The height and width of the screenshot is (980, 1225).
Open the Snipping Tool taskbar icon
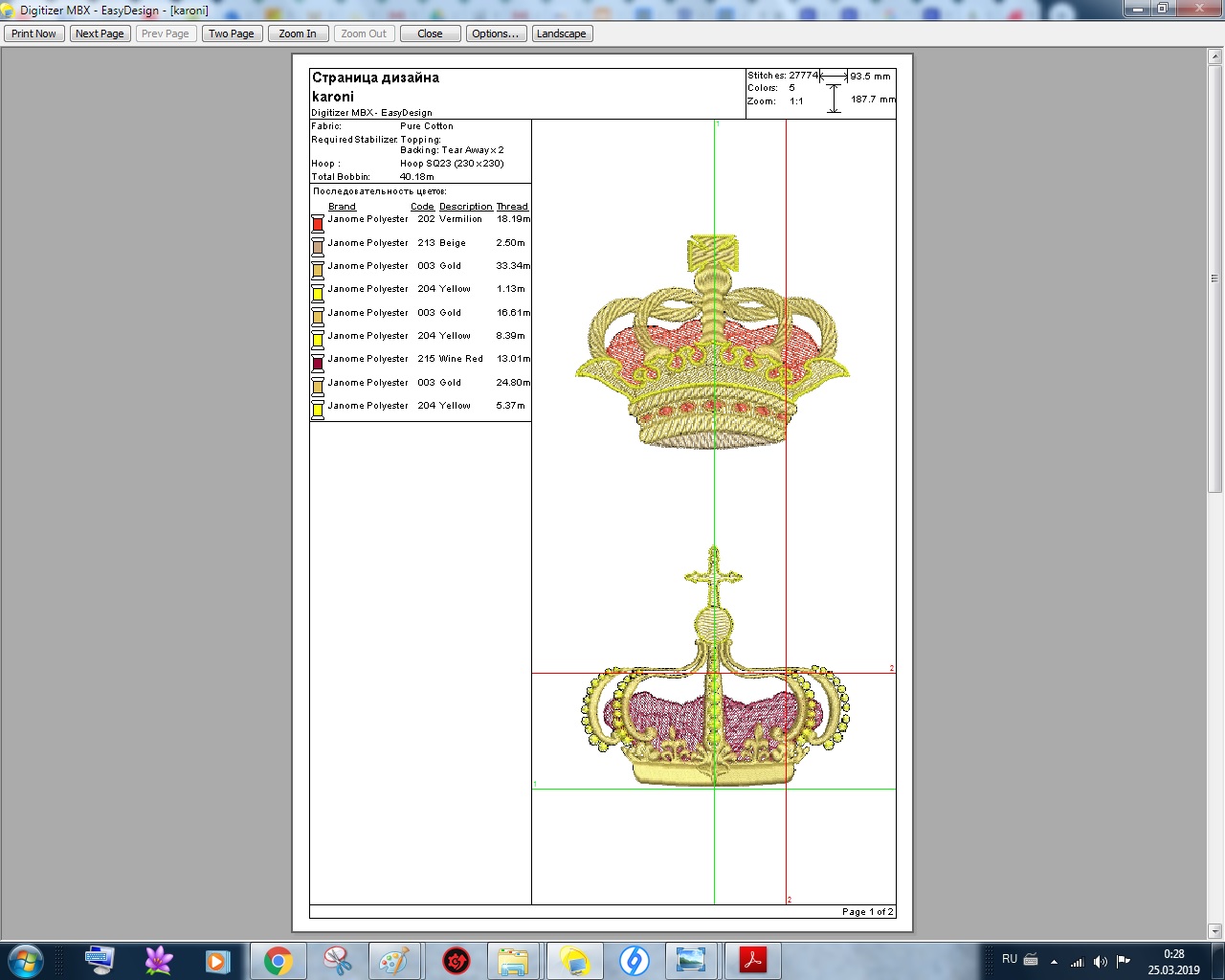point(337,960)
